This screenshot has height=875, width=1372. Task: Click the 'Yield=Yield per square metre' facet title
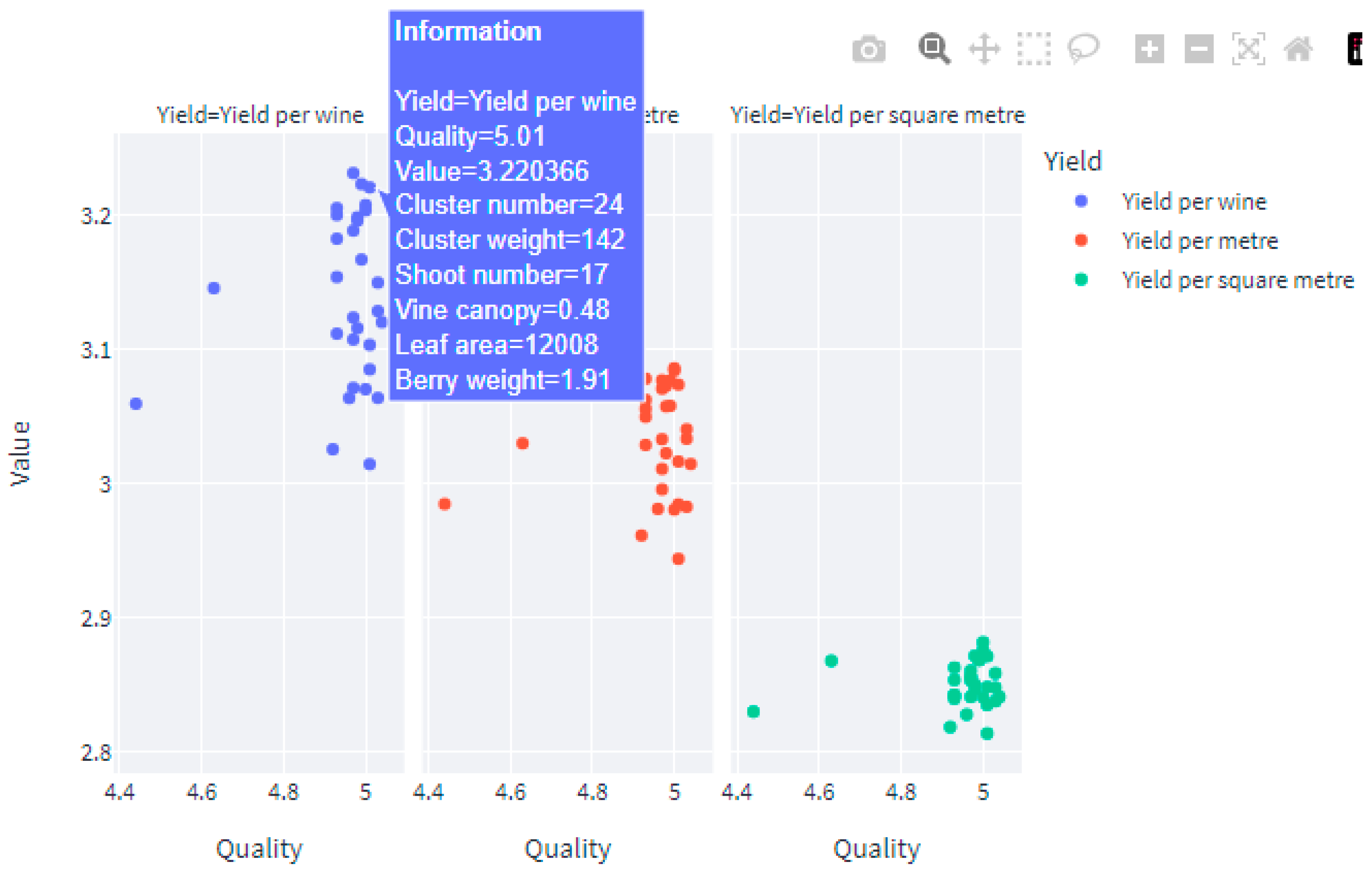[878, 115]
